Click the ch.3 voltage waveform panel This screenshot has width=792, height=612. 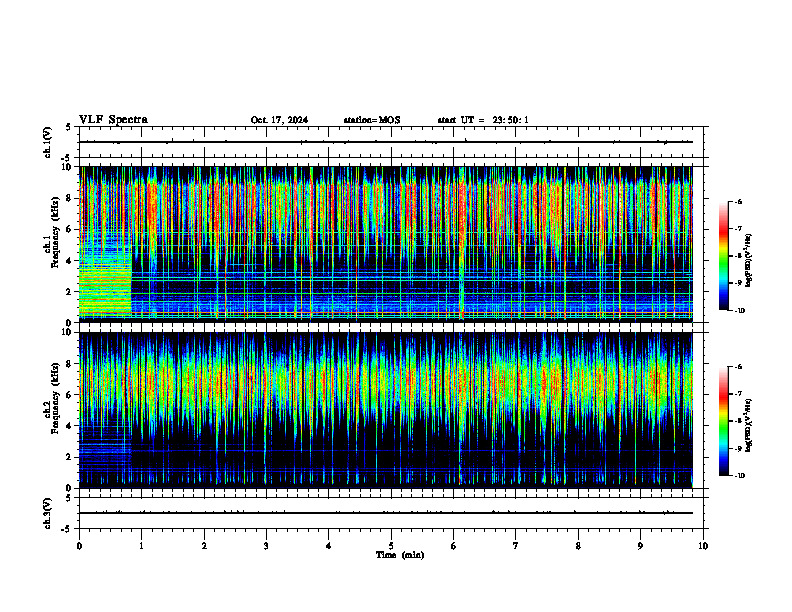[x=391, y=513]
